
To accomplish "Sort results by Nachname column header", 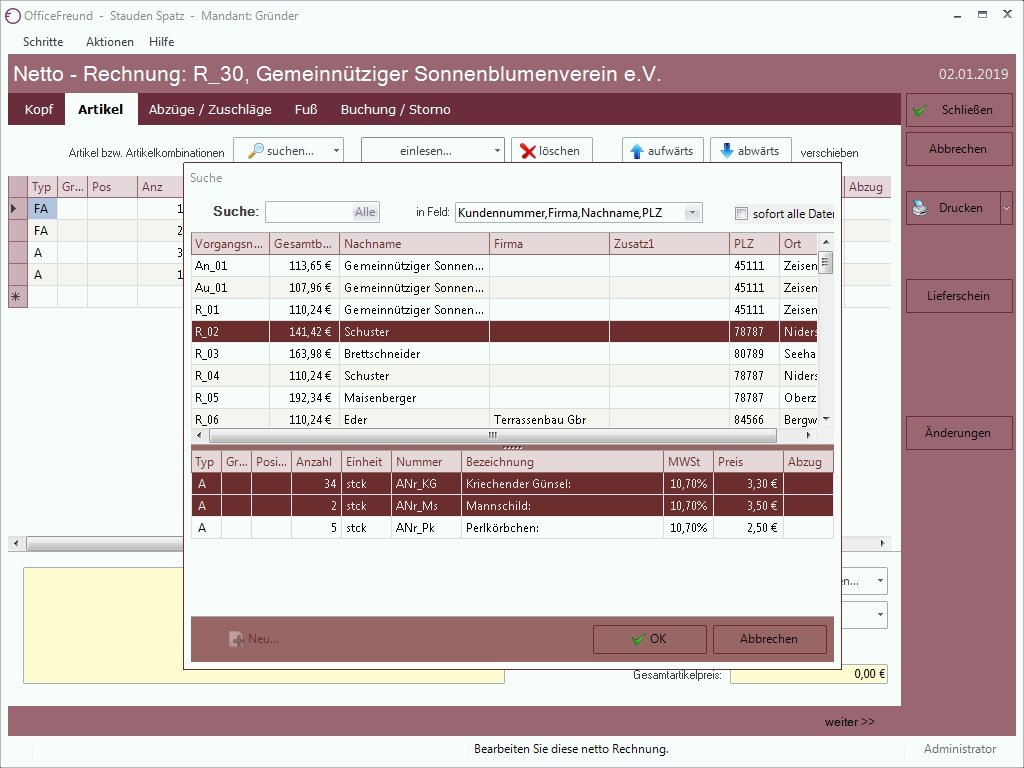I will pyautogui.click(x=414, y=244).
